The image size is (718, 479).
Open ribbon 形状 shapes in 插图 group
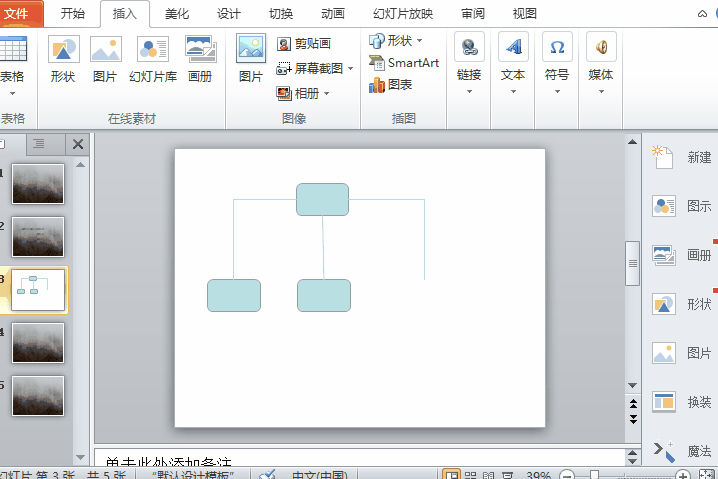tap(391, 41)
